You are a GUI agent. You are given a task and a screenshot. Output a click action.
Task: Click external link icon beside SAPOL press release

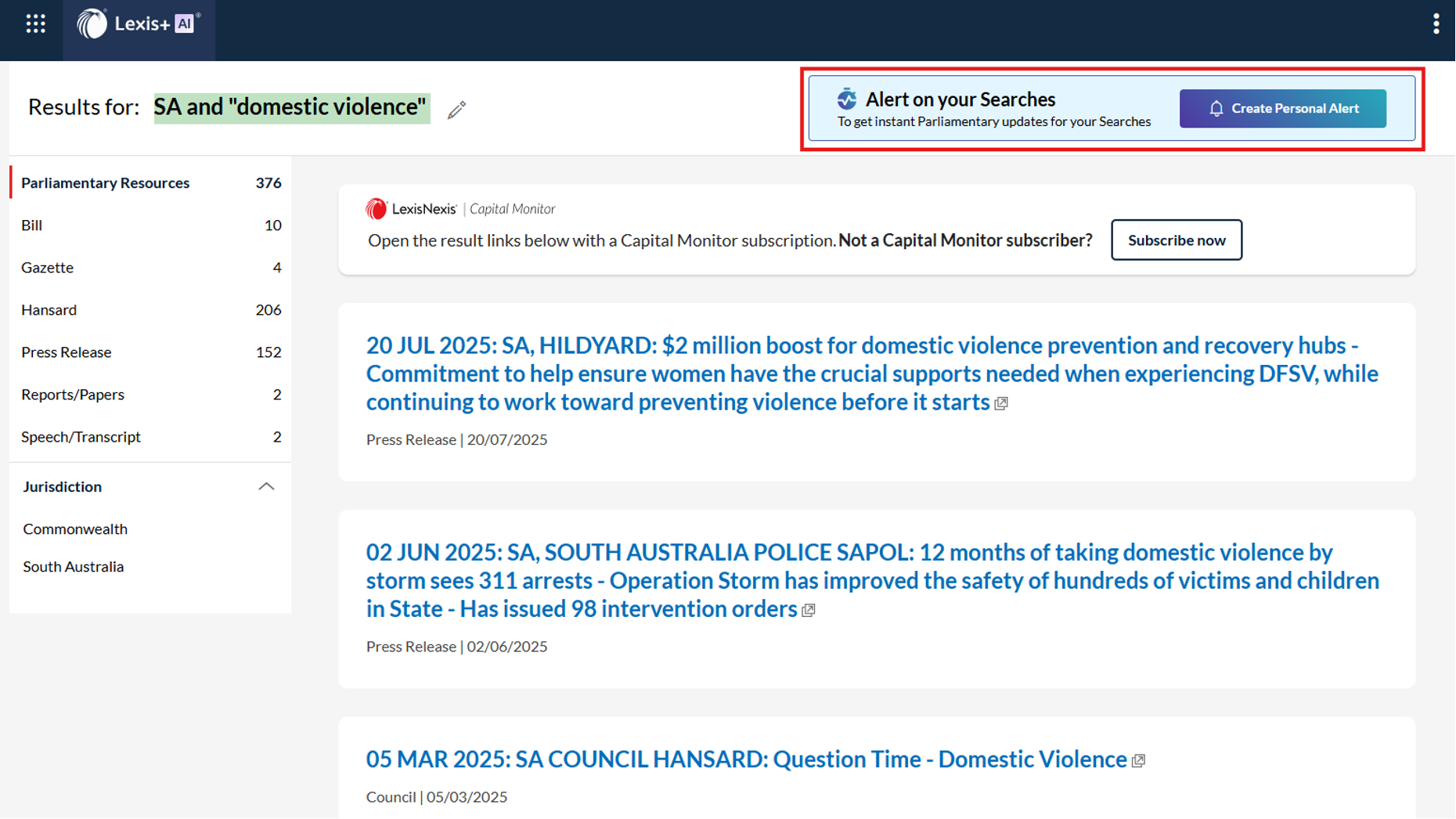coord(809,611)
